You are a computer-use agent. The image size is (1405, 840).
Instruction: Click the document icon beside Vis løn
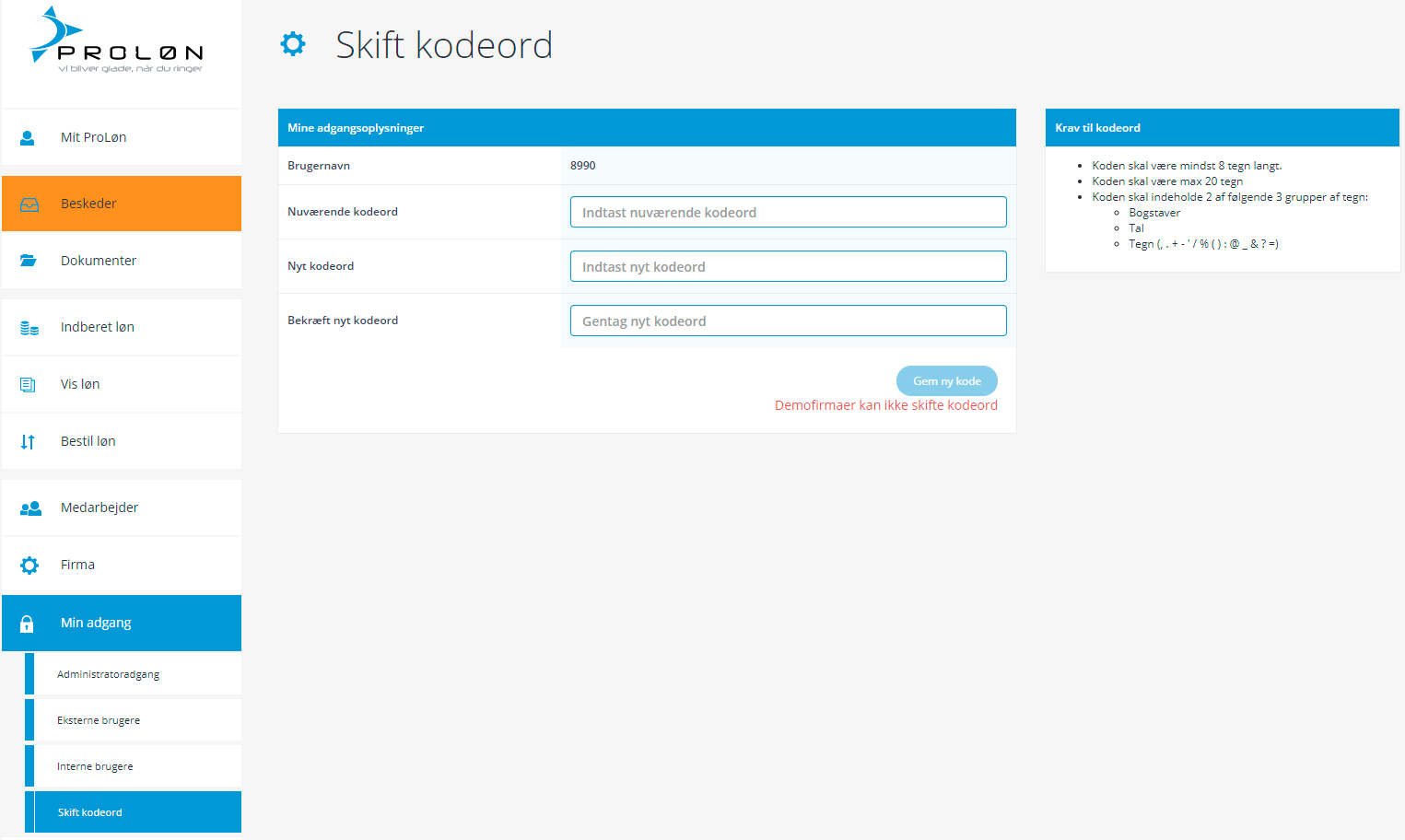28,385
